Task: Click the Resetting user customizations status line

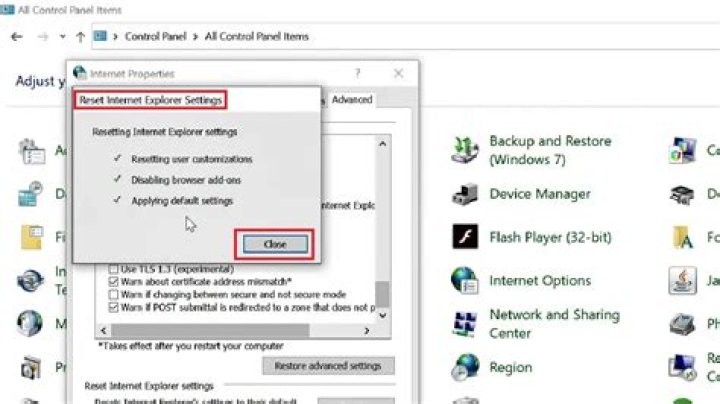Action: (x=191, y=159)
